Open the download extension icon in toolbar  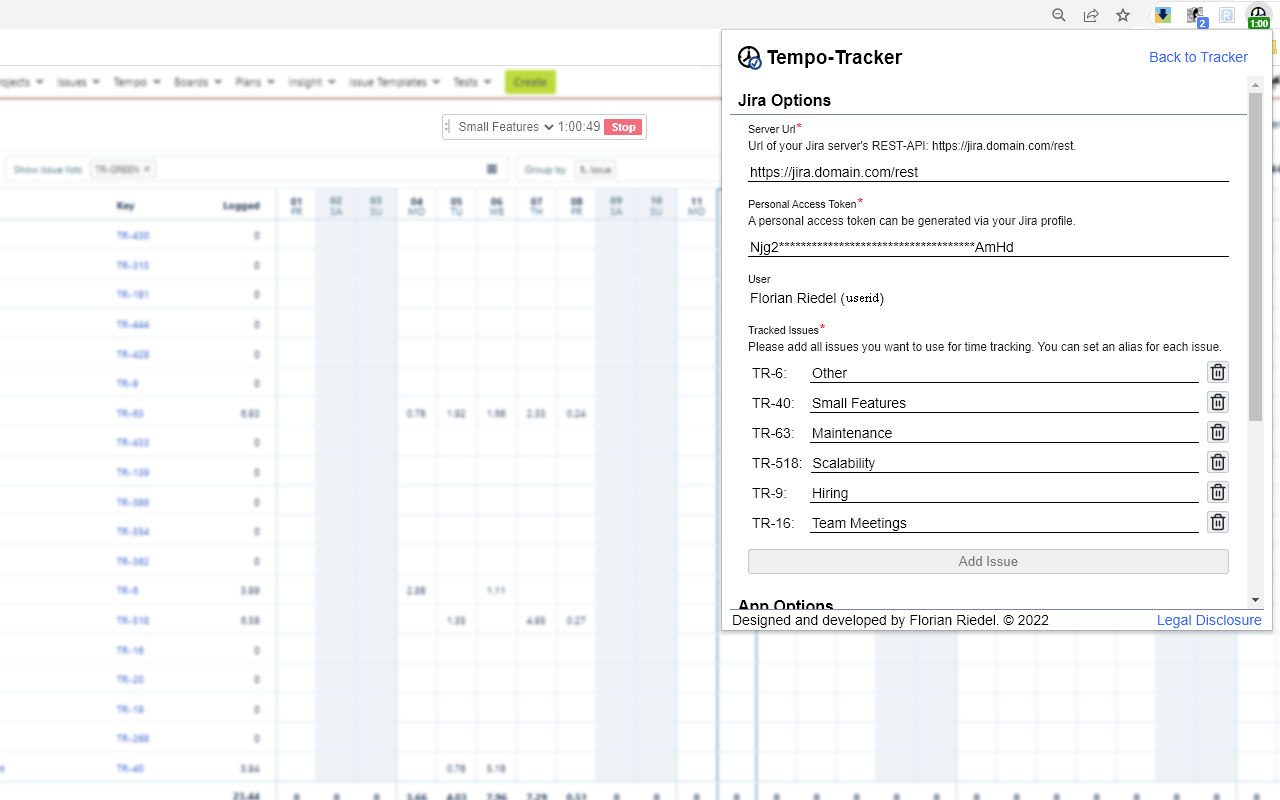(1163, 15)
